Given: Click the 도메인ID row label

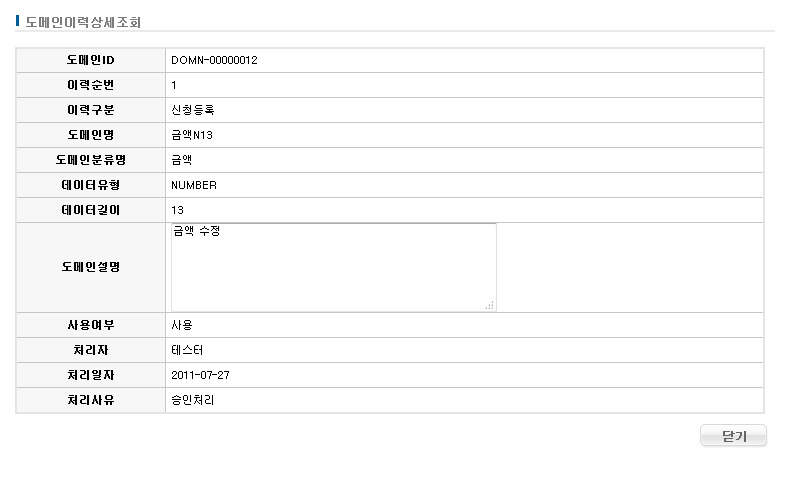Looking at the screenshot, I should pos(90,60).
